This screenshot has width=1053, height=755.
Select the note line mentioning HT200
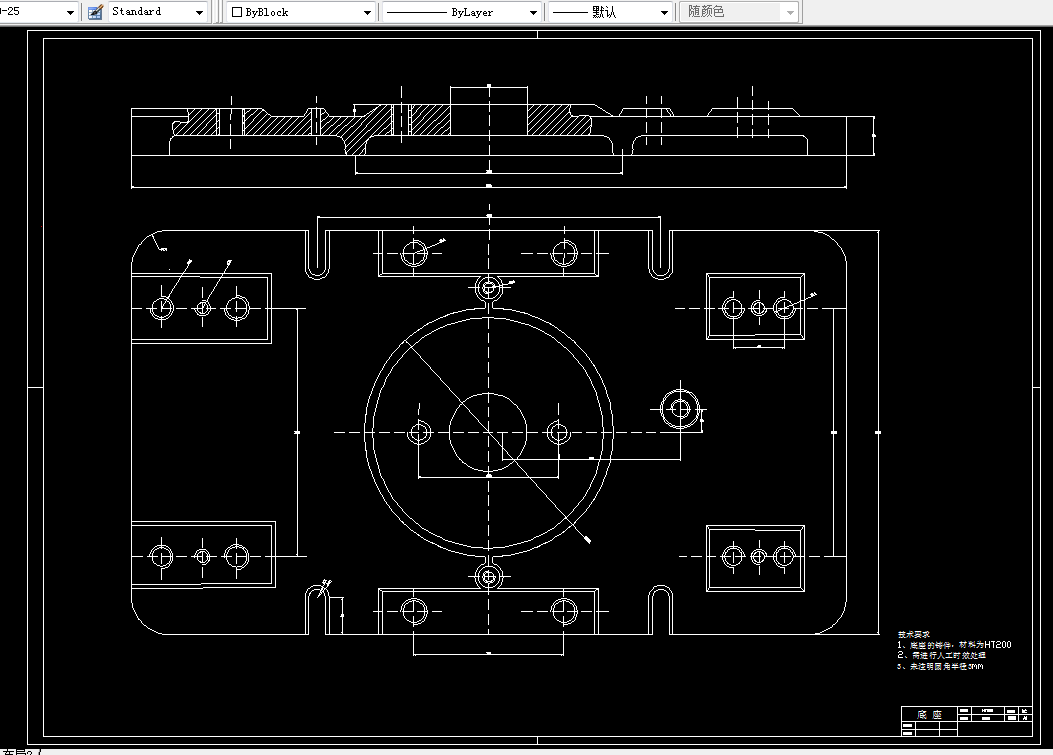(x=954, y=645)
